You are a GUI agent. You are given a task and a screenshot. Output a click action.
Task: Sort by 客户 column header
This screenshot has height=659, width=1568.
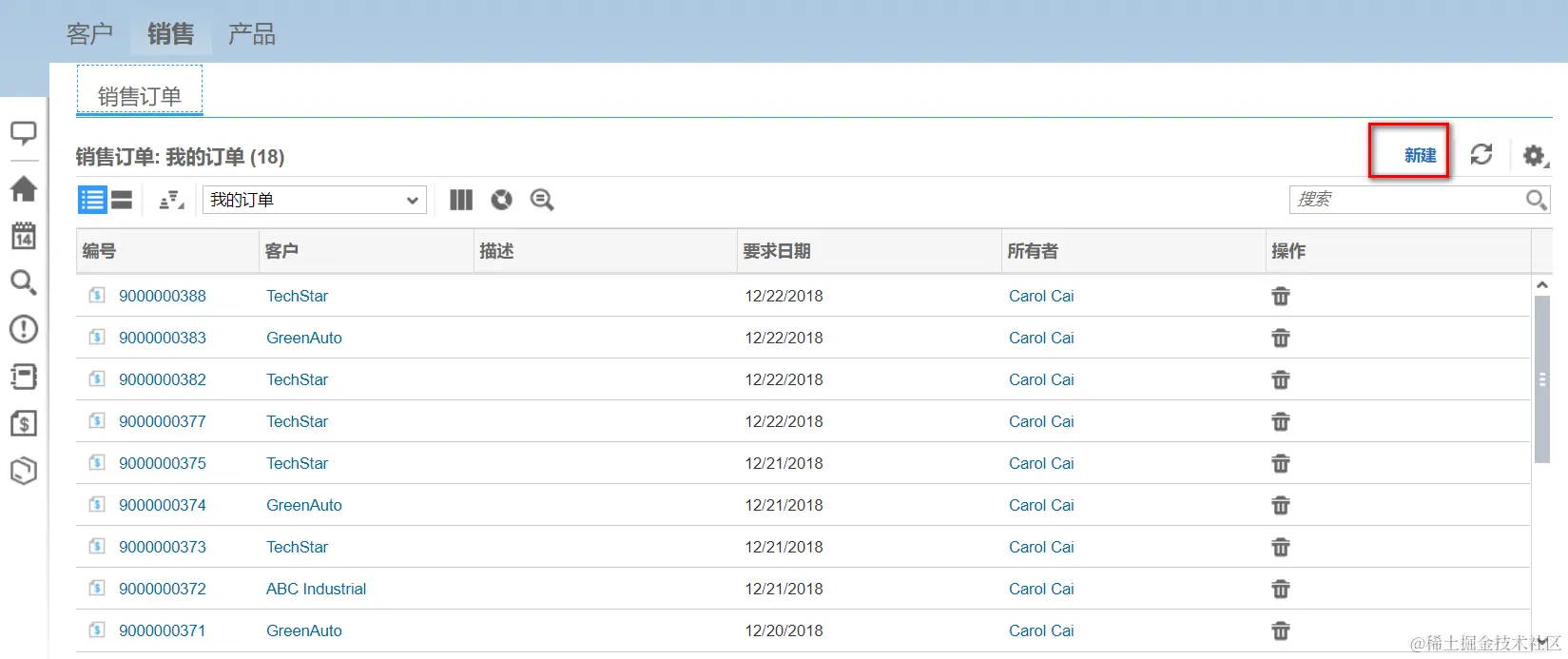coord(282,251)
